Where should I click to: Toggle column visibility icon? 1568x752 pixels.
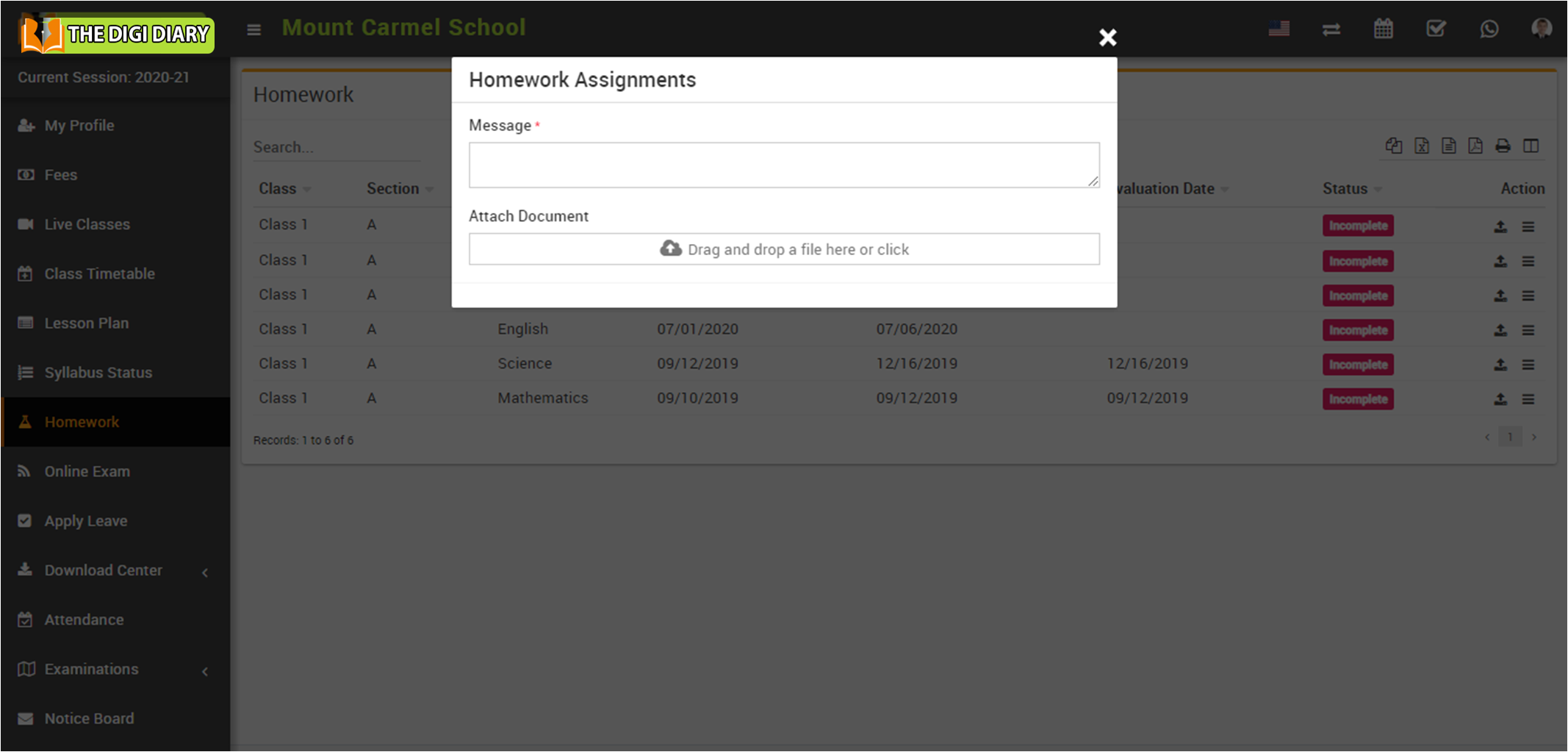1531,146
